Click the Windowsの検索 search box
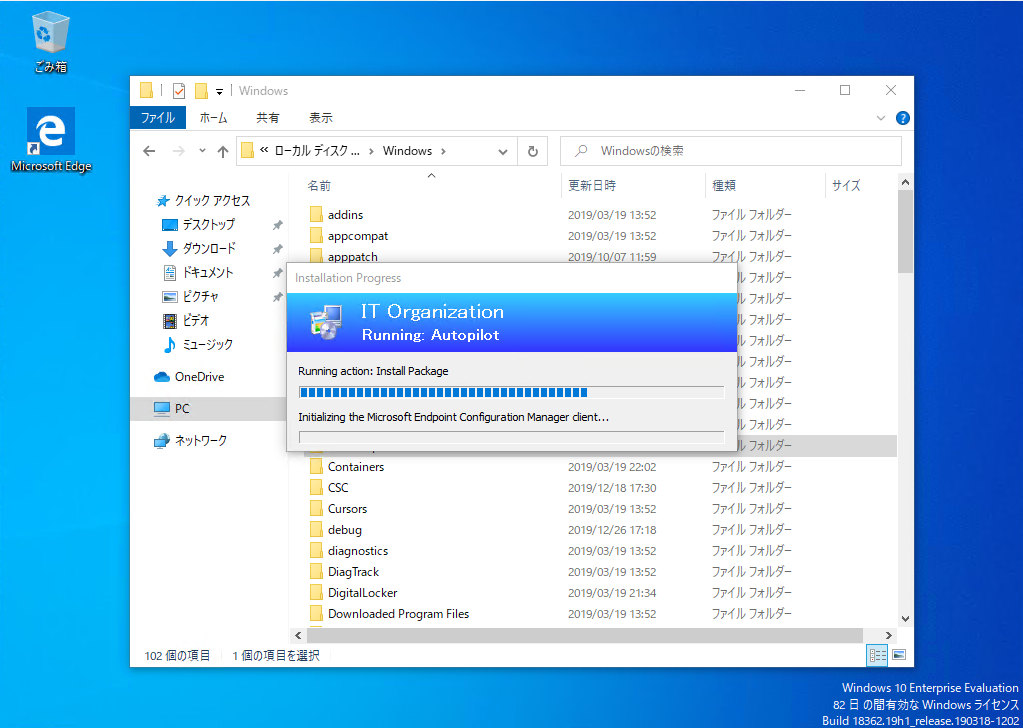1023x728 pixels. coord(731,151)
